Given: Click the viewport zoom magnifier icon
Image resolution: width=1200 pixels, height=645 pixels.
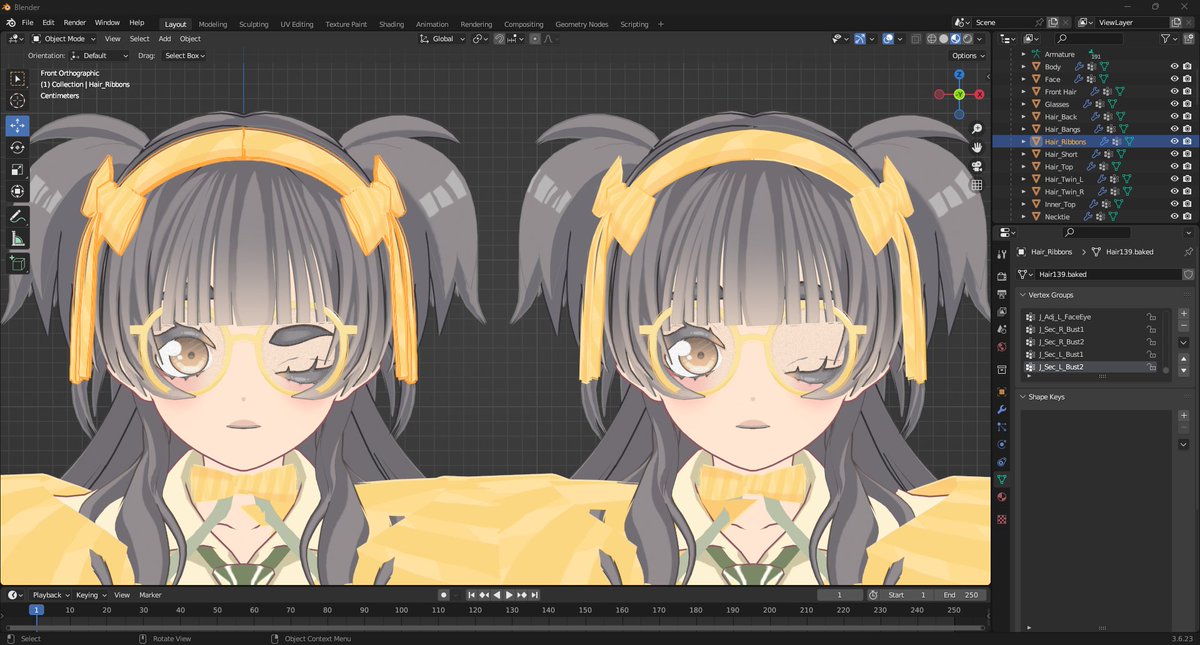Looking at the screenshot, I should coord(976,129).
